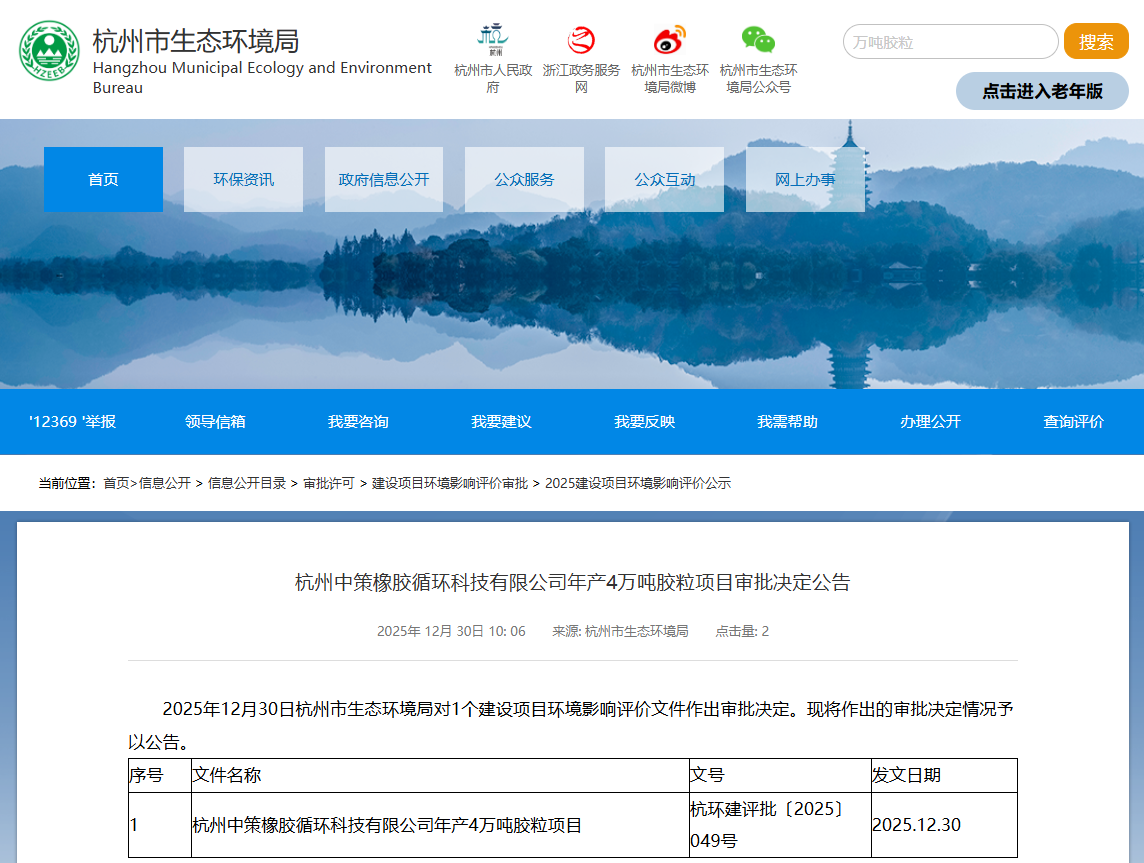Open 办理公开 in the blue bar
Viewport: 1144px width, 863px height.
[930, 422]
